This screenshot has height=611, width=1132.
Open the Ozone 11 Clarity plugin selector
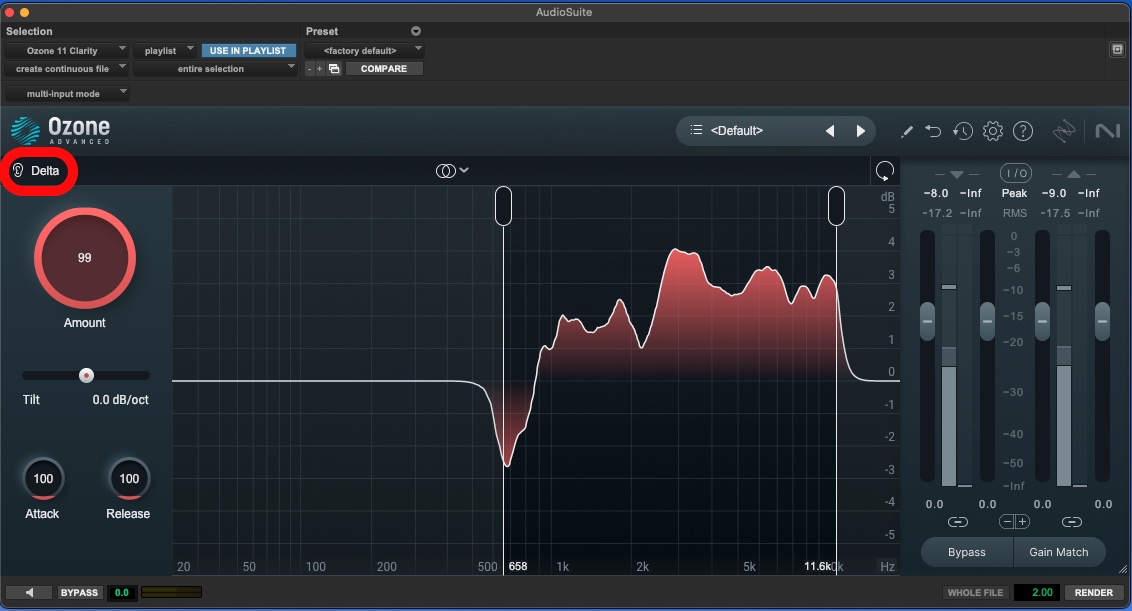click(x=66, y=51)
